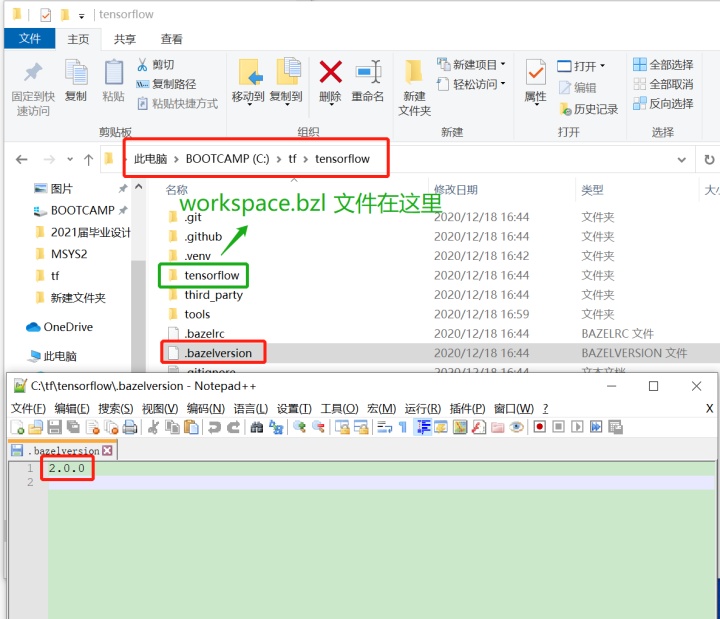Open the 移动到 dropdown
Viewport: 720px width, 619px height.
pyautogui.click(x=249, y=105)
